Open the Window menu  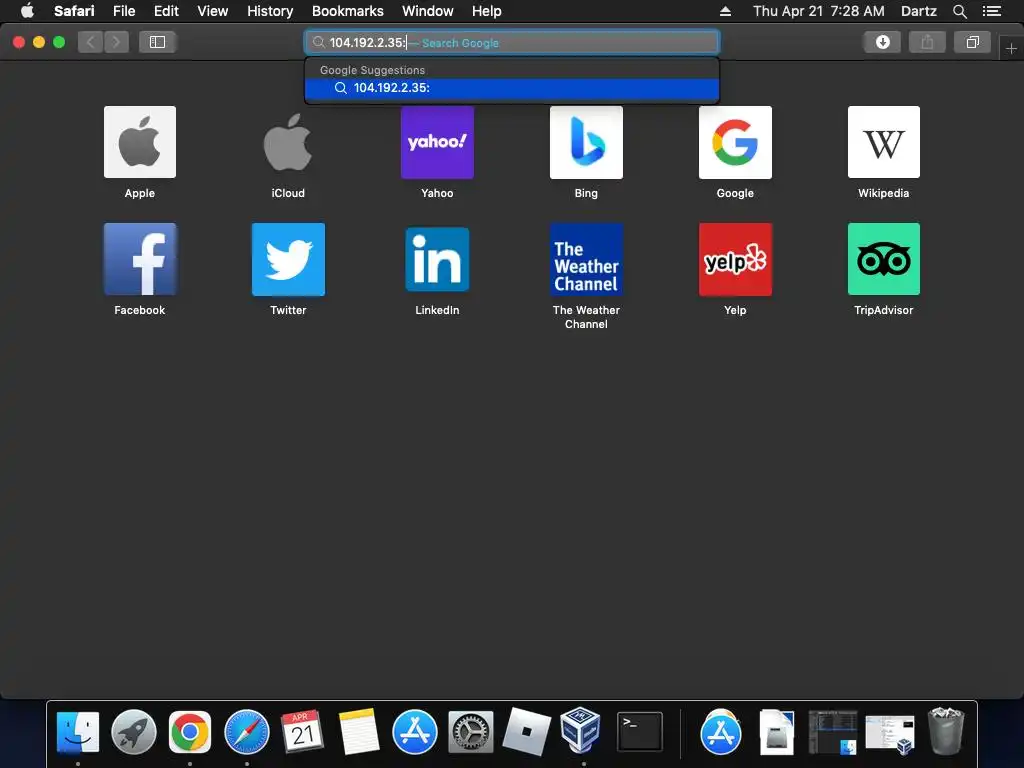[x=428, y=11]
